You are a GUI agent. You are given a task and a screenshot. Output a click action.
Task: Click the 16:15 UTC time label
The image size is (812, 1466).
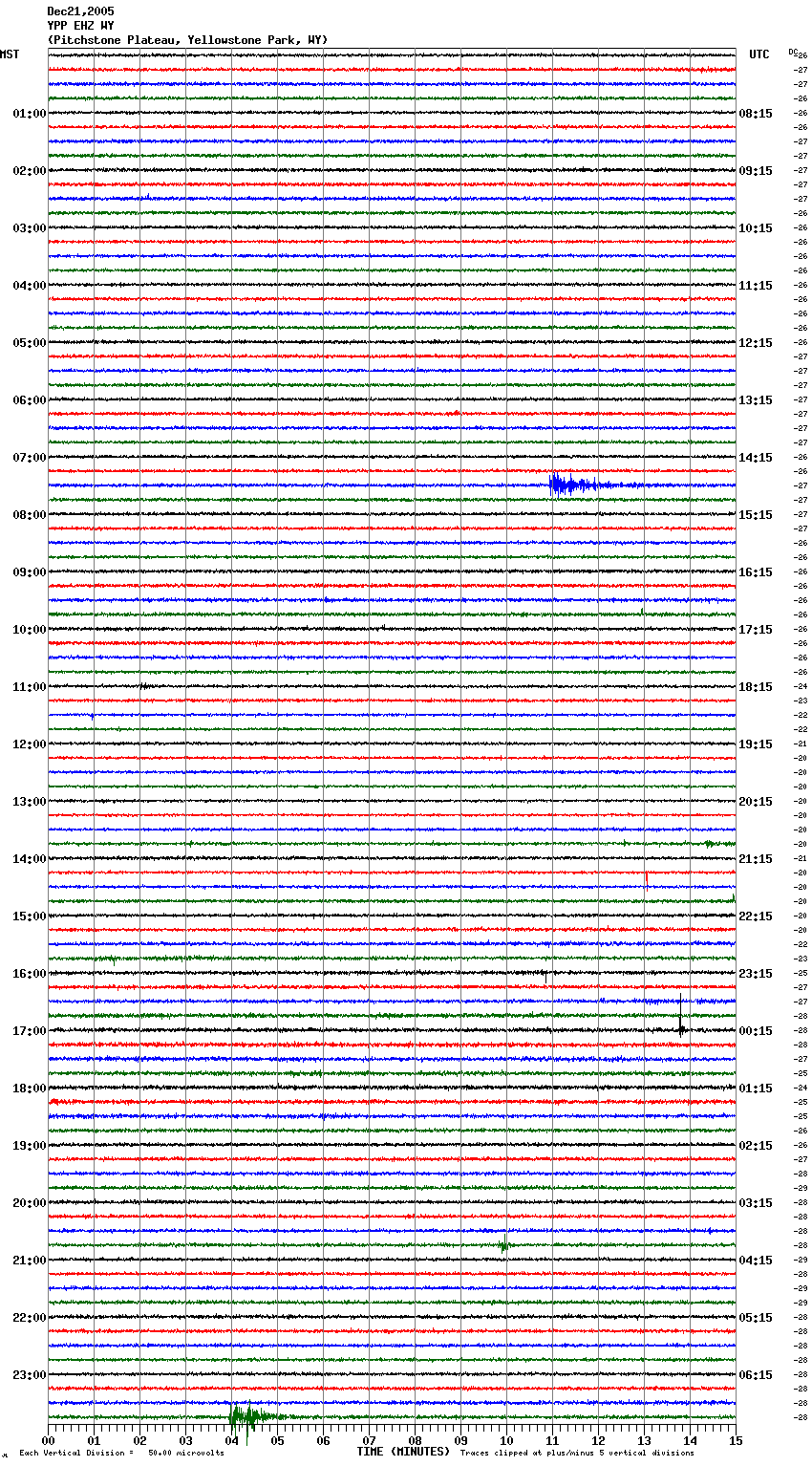tap(756, 572)
